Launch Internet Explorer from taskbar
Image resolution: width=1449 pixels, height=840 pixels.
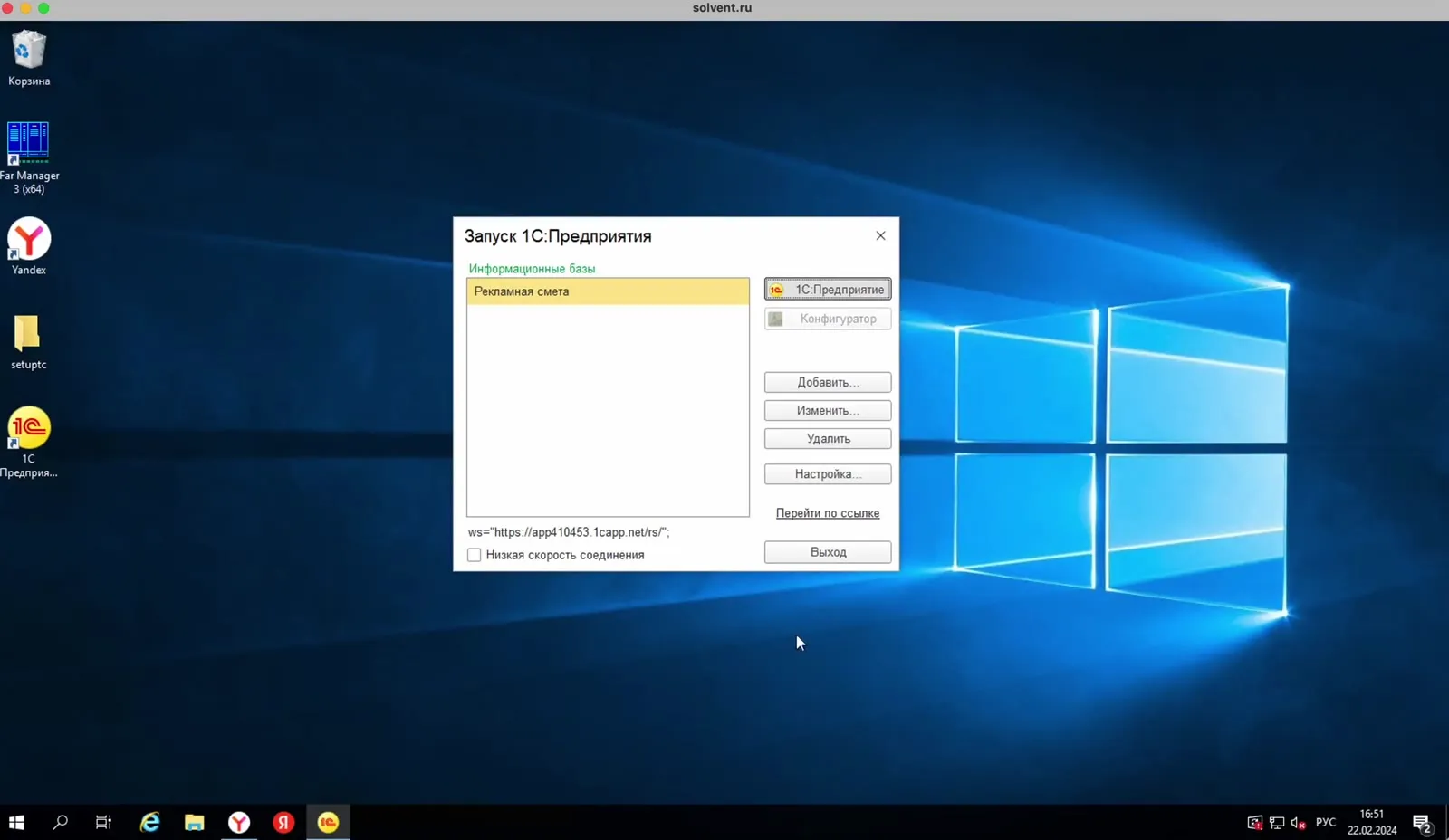[150, 822]
